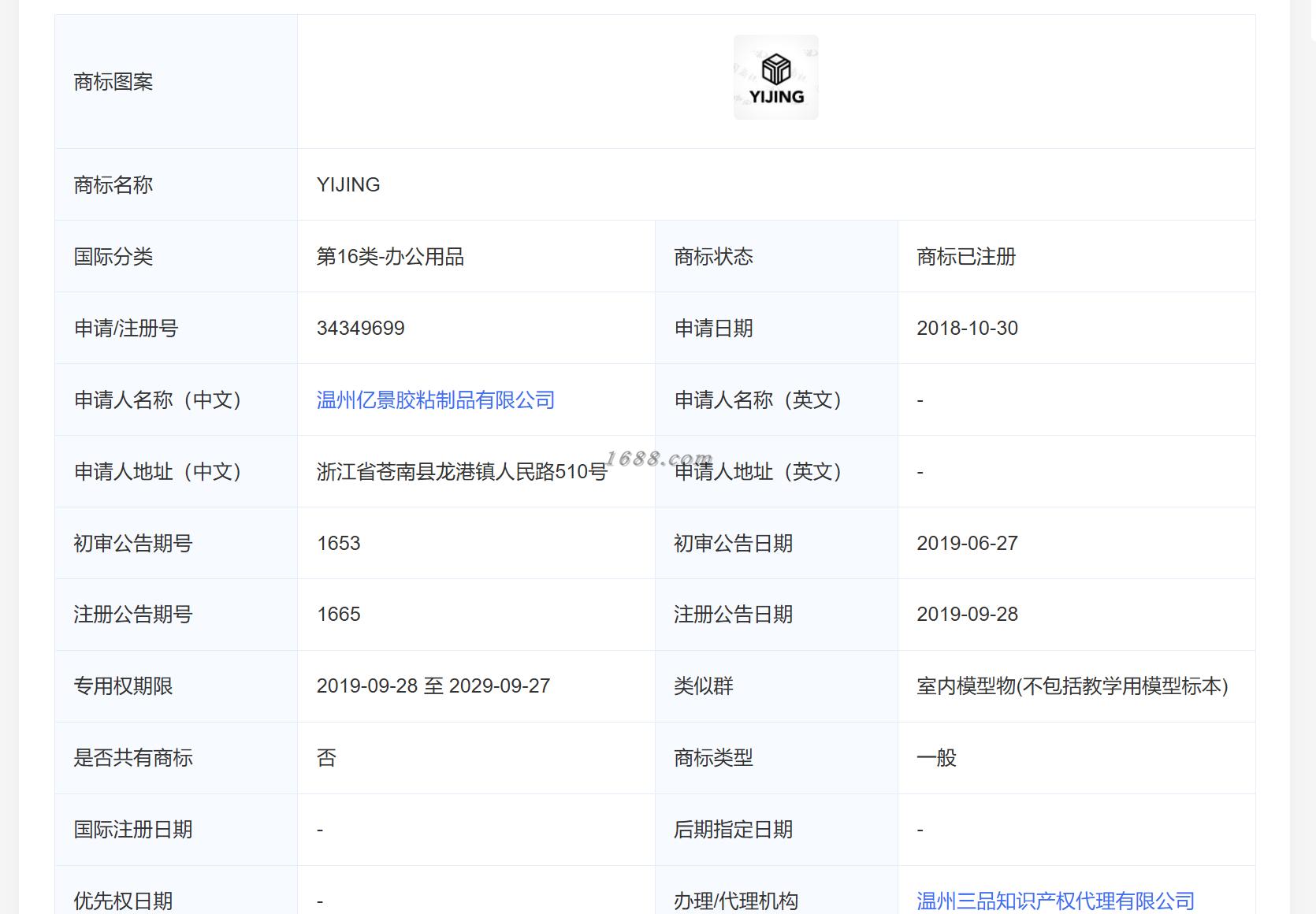Click the 初审公告日期 label

pyautogui.click(x=733, y=544)
